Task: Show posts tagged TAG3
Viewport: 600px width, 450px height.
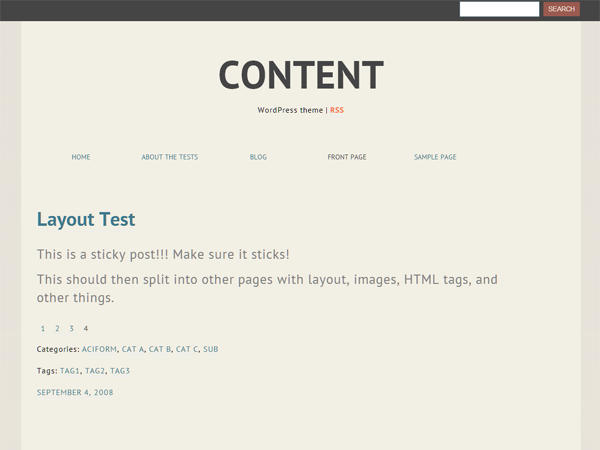Action: coord(120,371)
